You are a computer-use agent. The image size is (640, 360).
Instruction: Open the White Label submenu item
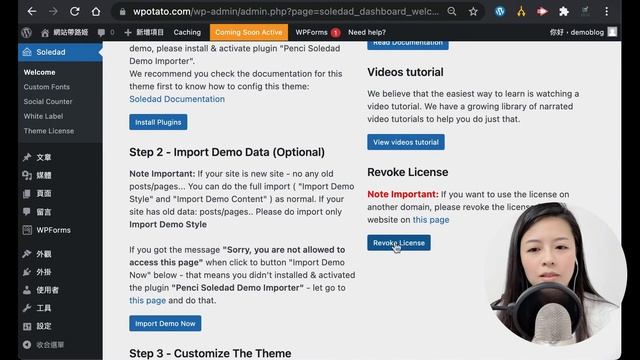tap(43, 116)
